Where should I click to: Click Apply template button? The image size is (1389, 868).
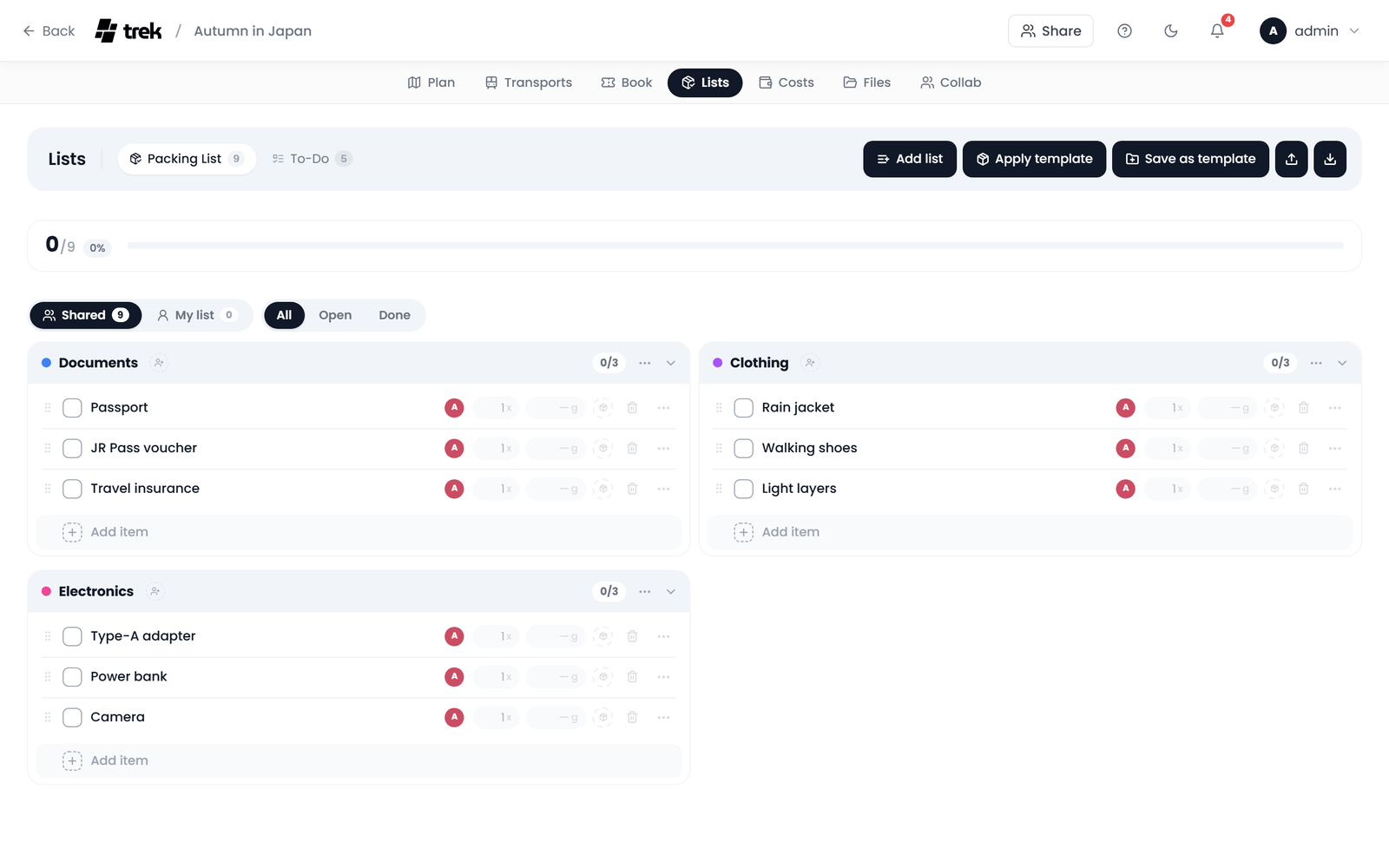(1034, 159)
